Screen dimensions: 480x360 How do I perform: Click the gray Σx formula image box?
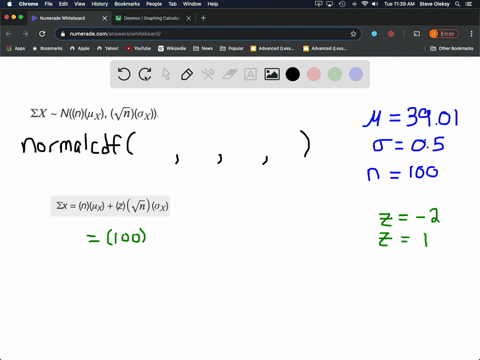(110, 206)
